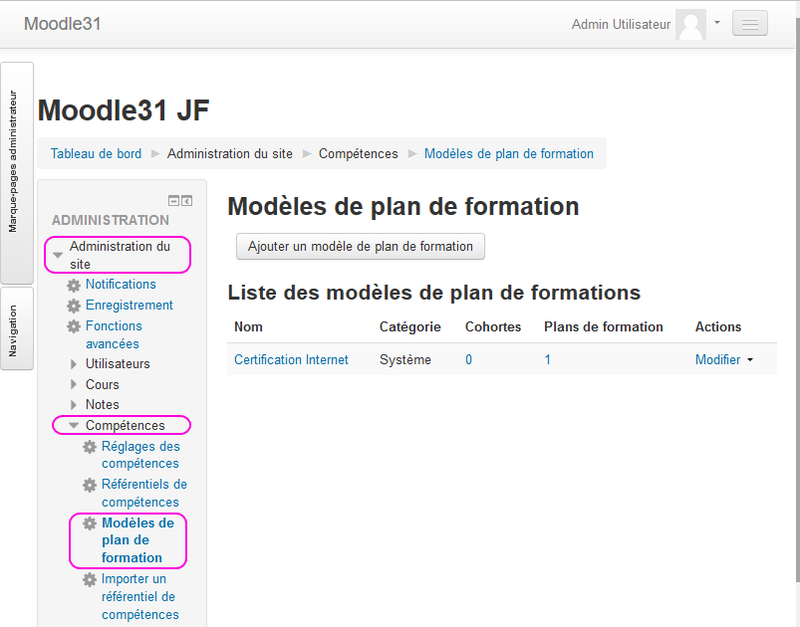Collapse the Compétences tree section
Screen dimensions: 800x627
73,426
